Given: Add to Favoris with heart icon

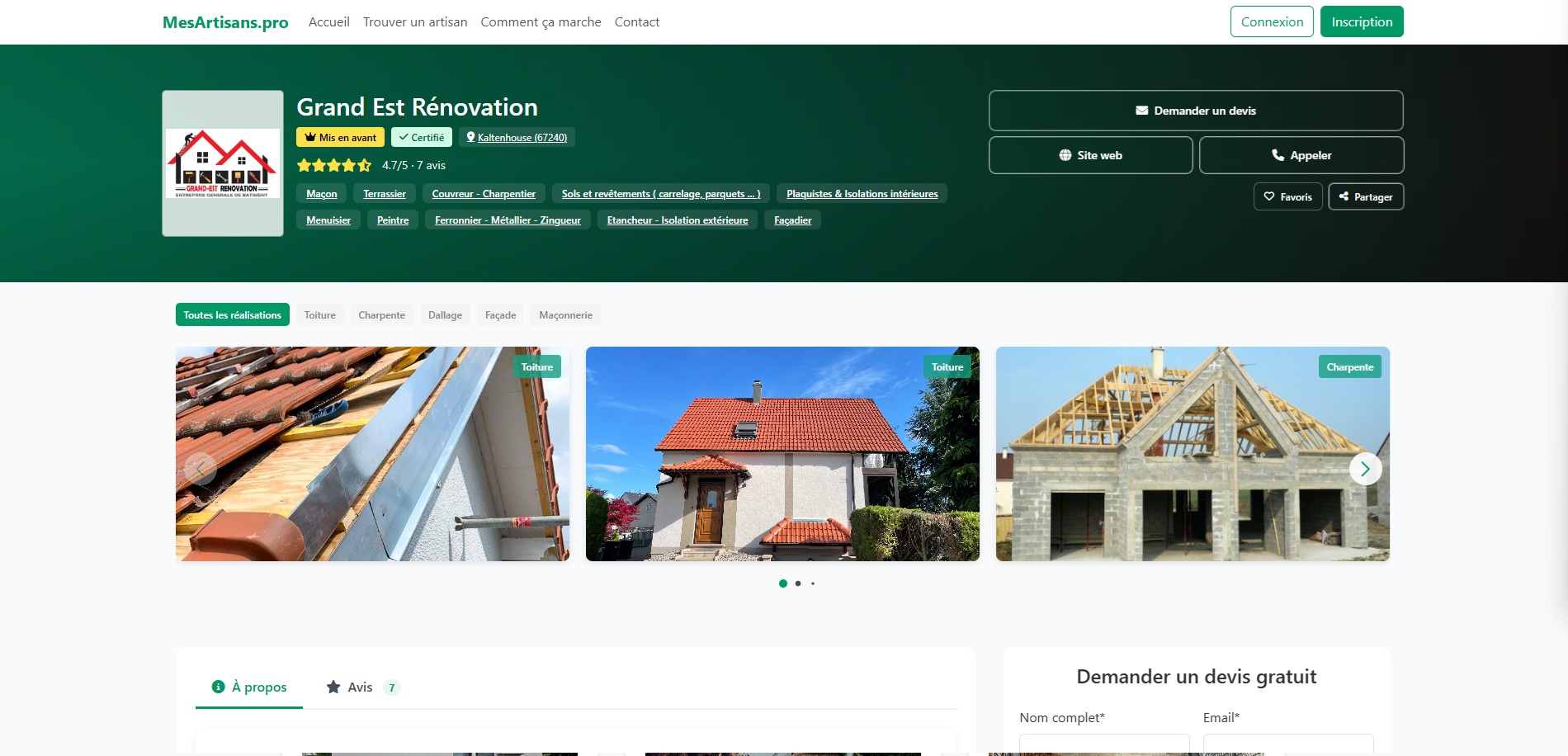Looking at the screenshot, I should coord(1288,196).
